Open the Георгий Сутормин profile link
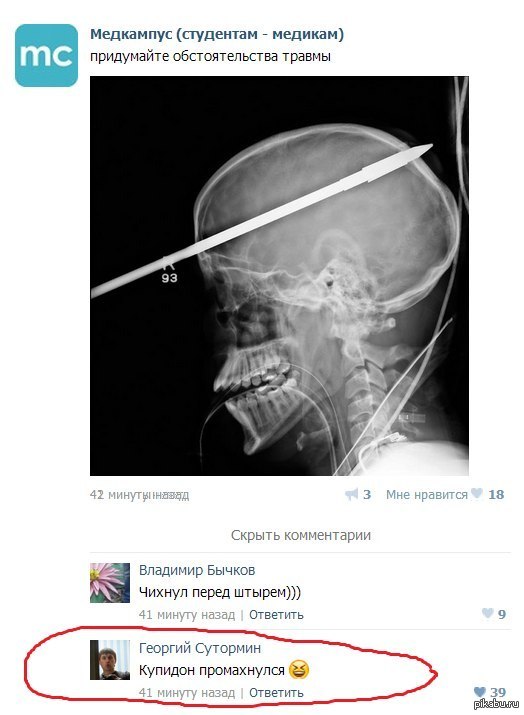The height and width of the screenshot is (715, 524). point(200,648)
